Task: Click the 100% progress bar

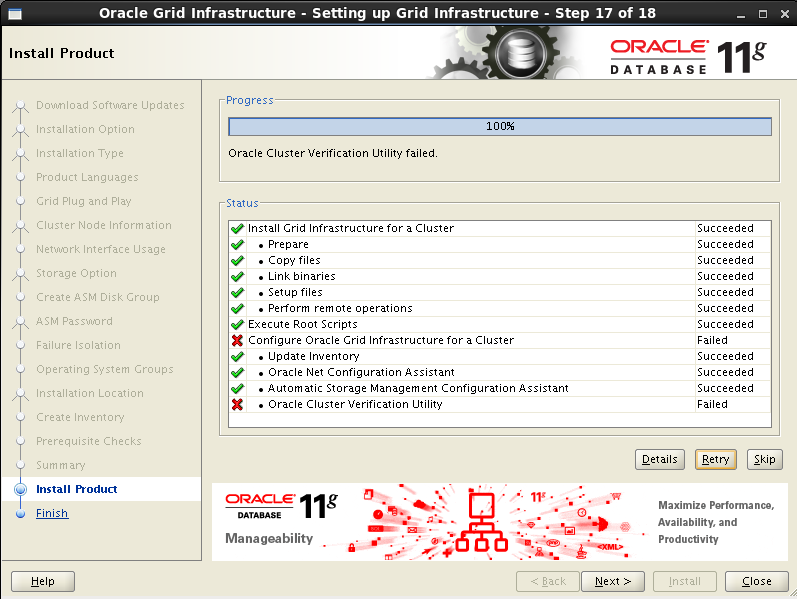Action: tap(500, 127)
